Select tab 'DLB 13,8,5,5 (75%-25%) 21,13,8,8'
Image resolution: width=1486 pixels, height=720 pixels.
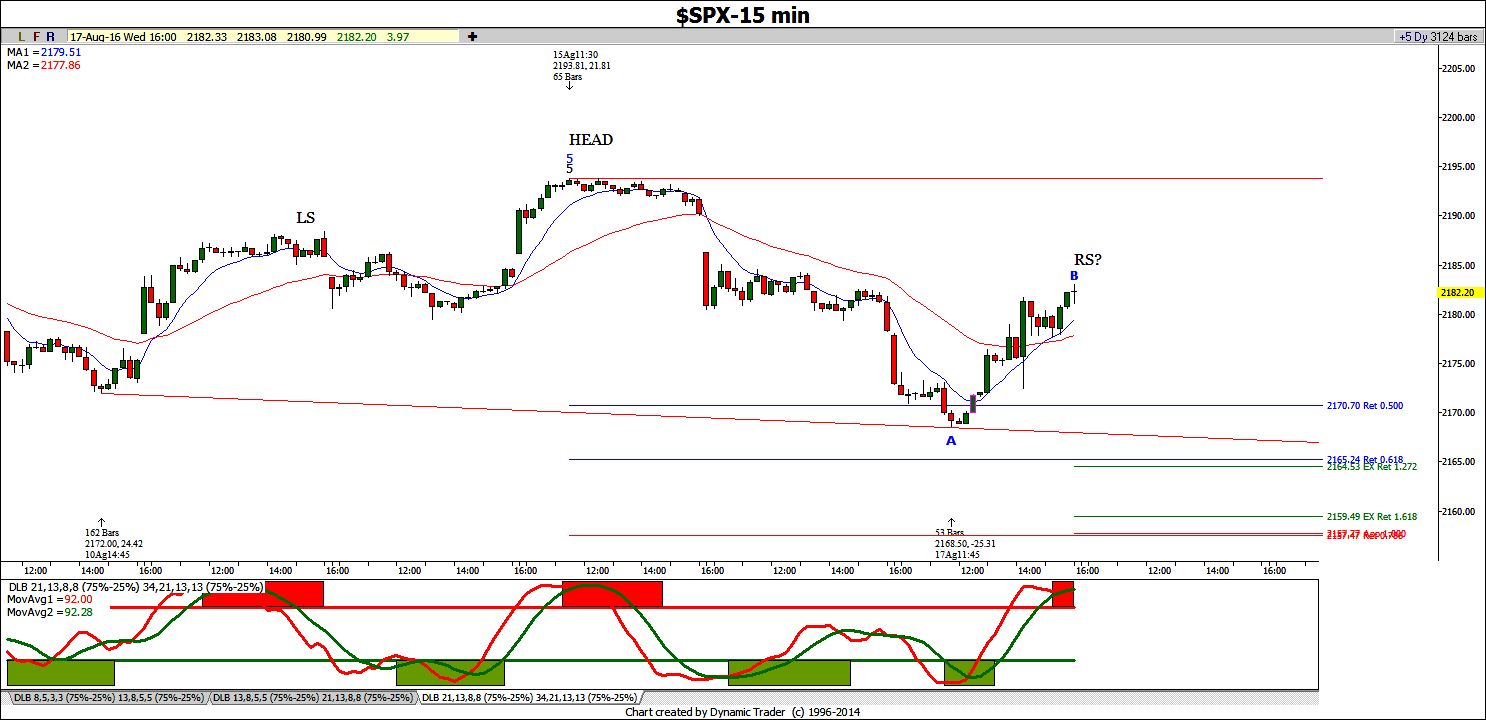click(313, 698)
